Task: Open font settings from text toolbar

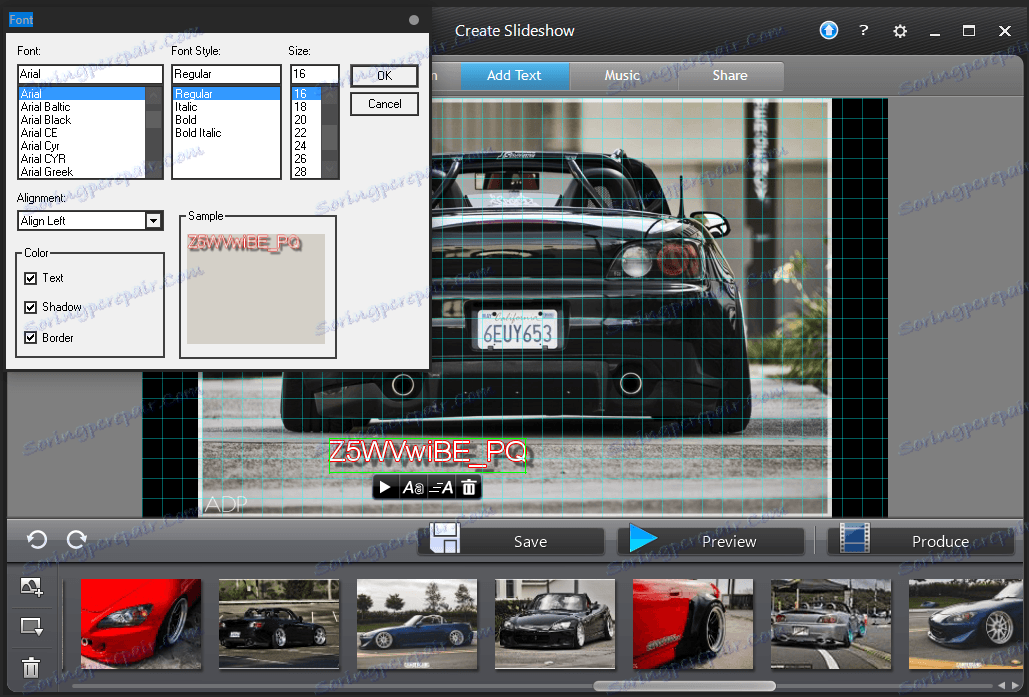Action: (412, 488)
